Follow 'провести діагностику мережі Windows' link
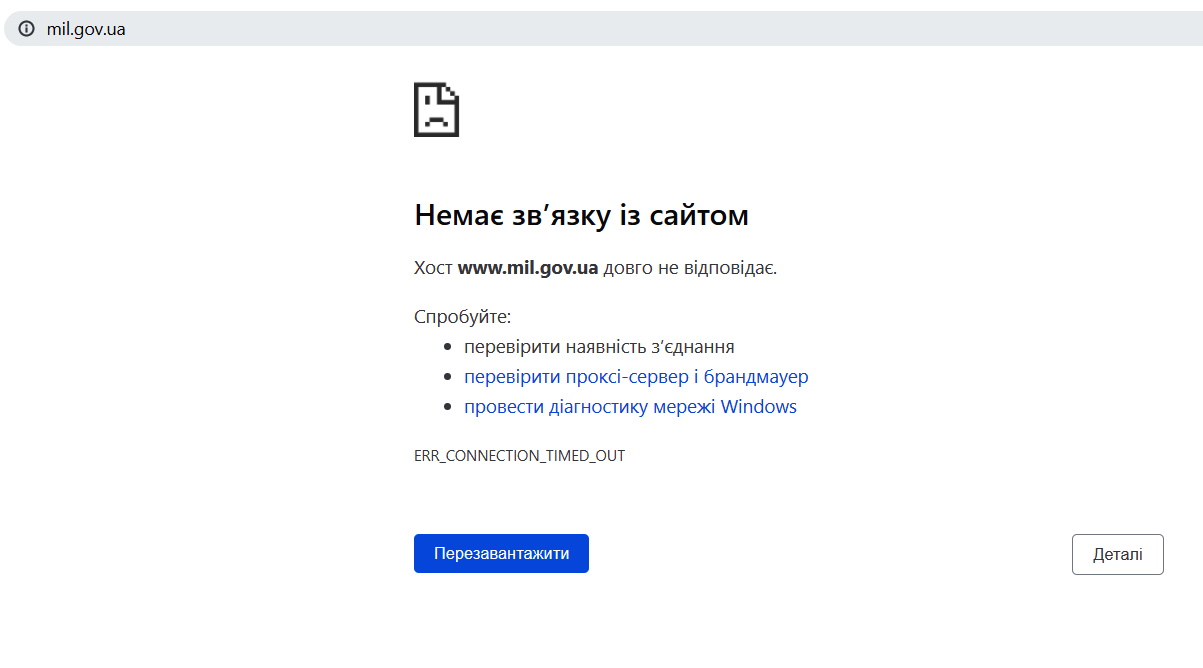 [x=630, y=407]
